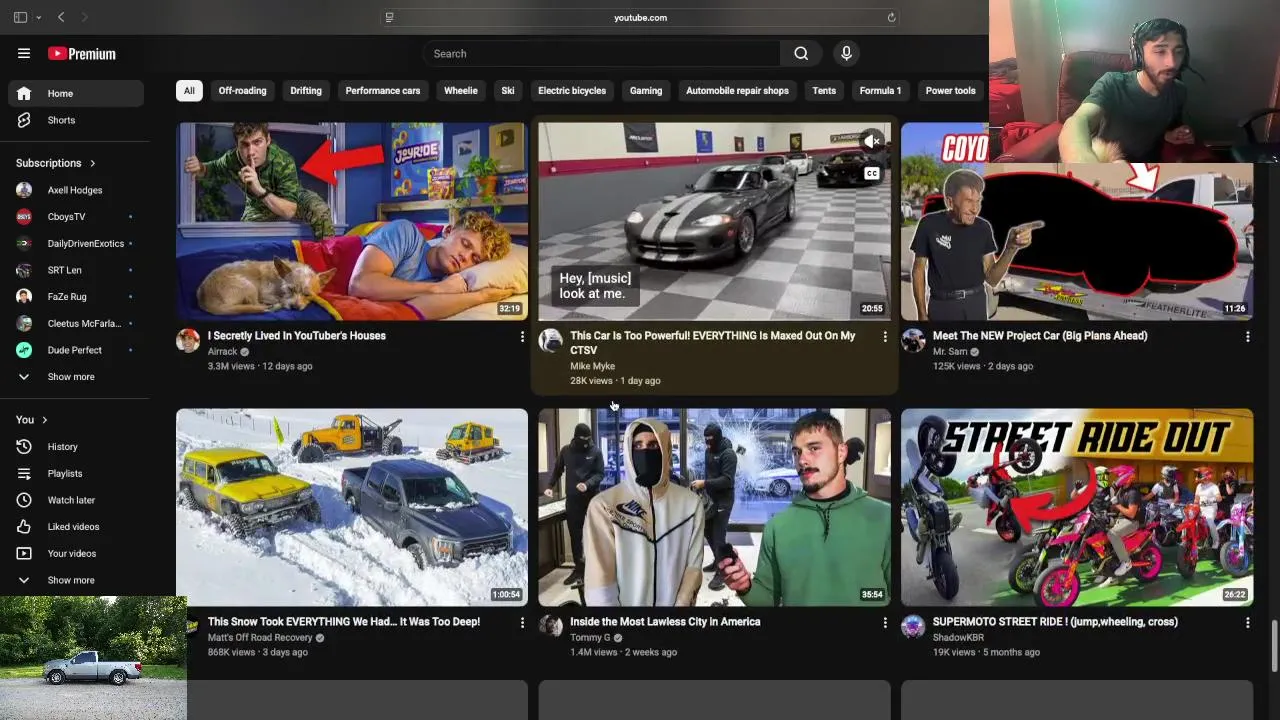This screenshot has height=720, width=1280.
Task: Open the Street Ride Out thumbnail
Action: tap(1077, 507)
